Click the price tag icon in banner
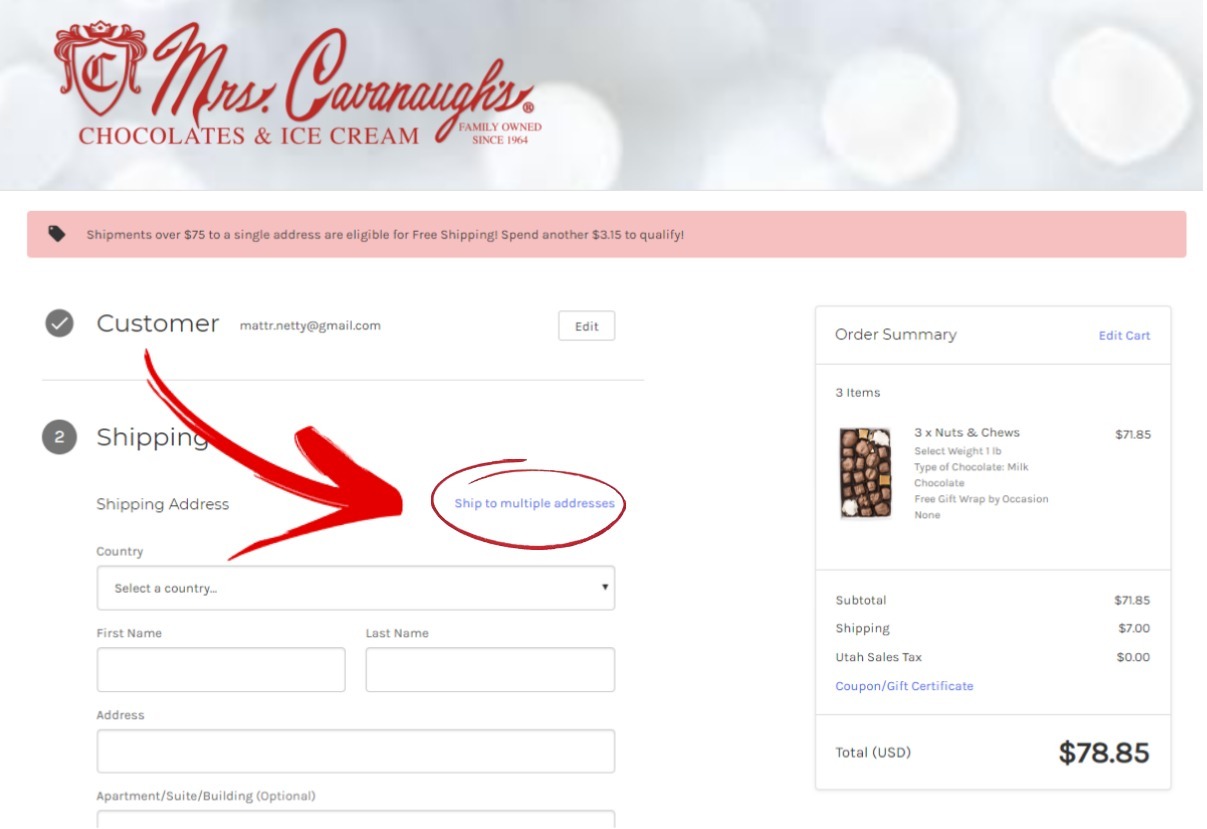Image resolution: width=1207 pixels, height=829 pixels. pyautogui.click(x=57, y=234)
